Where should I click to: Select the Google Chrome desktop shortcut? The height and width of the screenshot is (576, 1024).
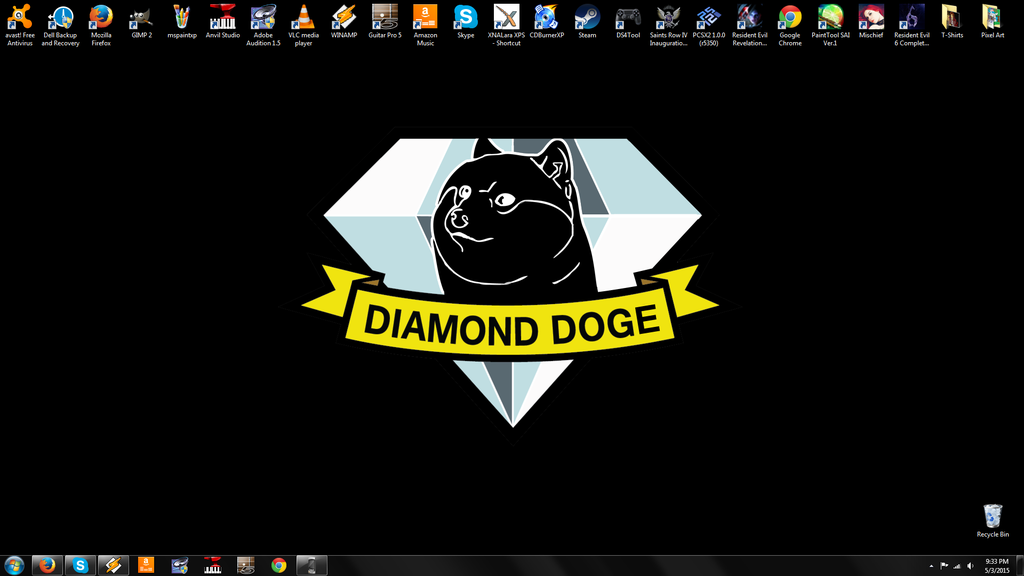(790, 25)
